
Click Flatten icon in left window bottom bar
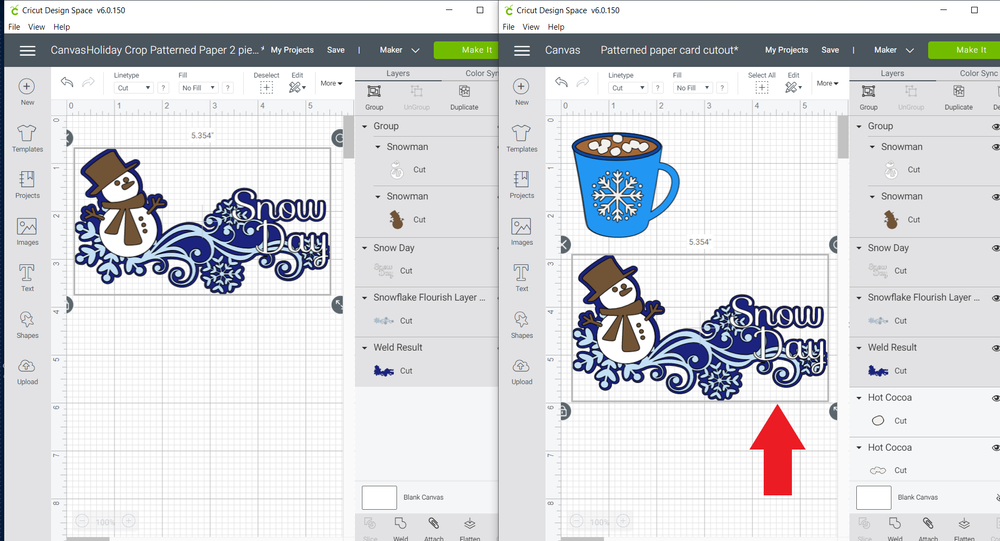tap(469, 524)
